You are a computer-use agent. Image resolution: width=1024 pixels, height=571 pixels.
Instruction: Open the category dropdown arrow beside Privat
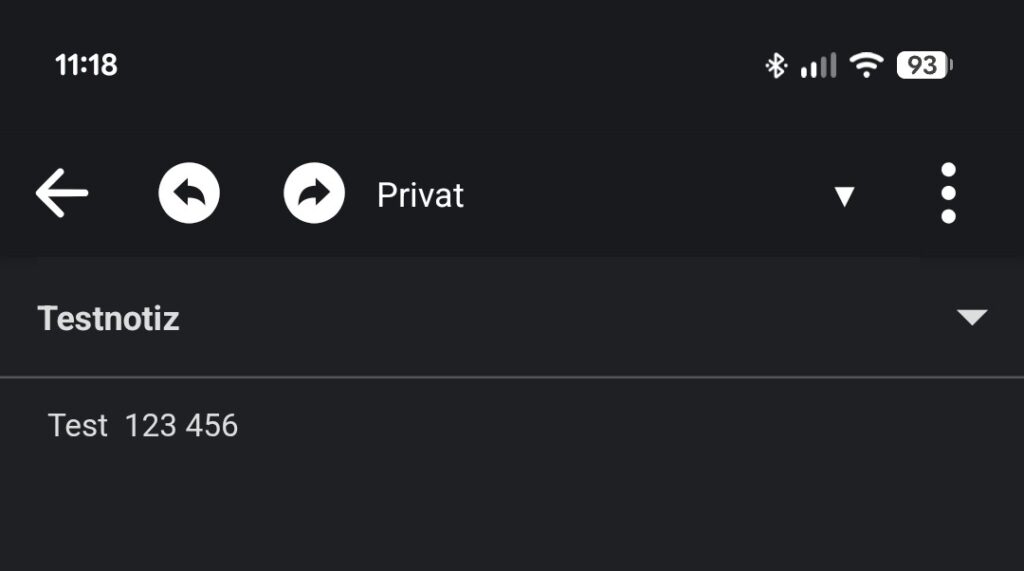[844, 196]
